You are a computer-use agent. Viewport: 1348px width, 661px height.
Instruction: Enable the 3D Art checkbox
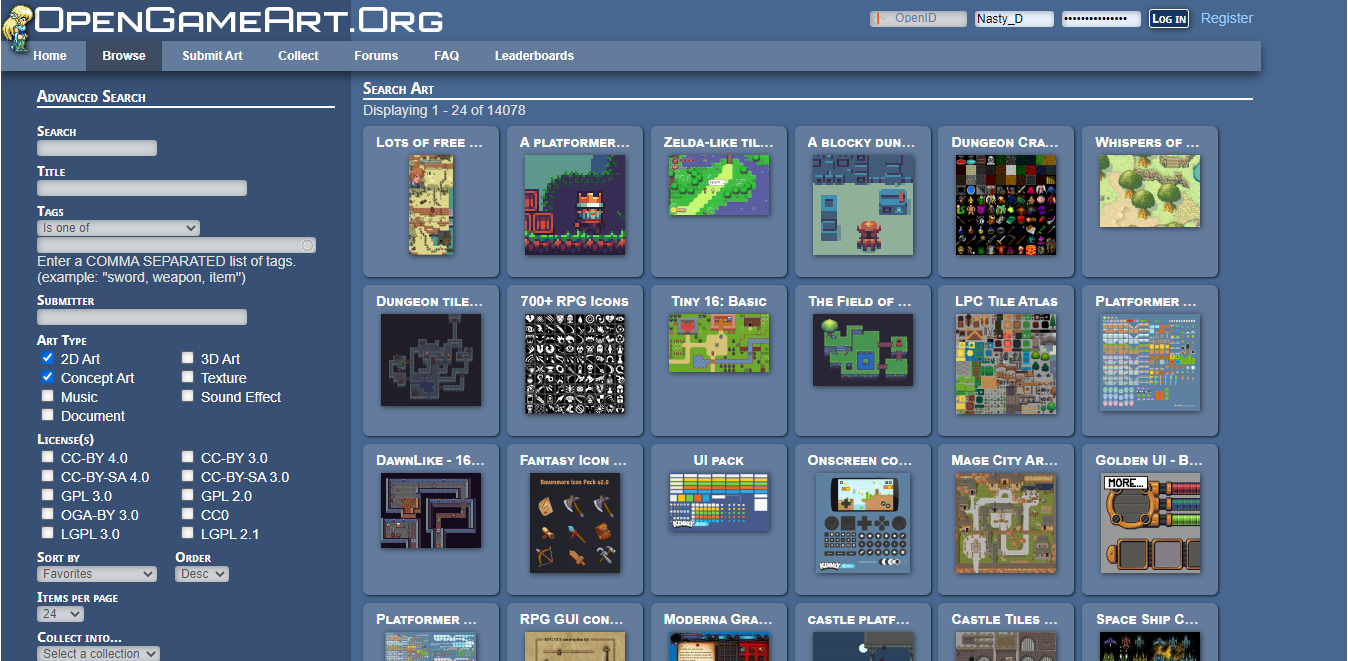188,358
